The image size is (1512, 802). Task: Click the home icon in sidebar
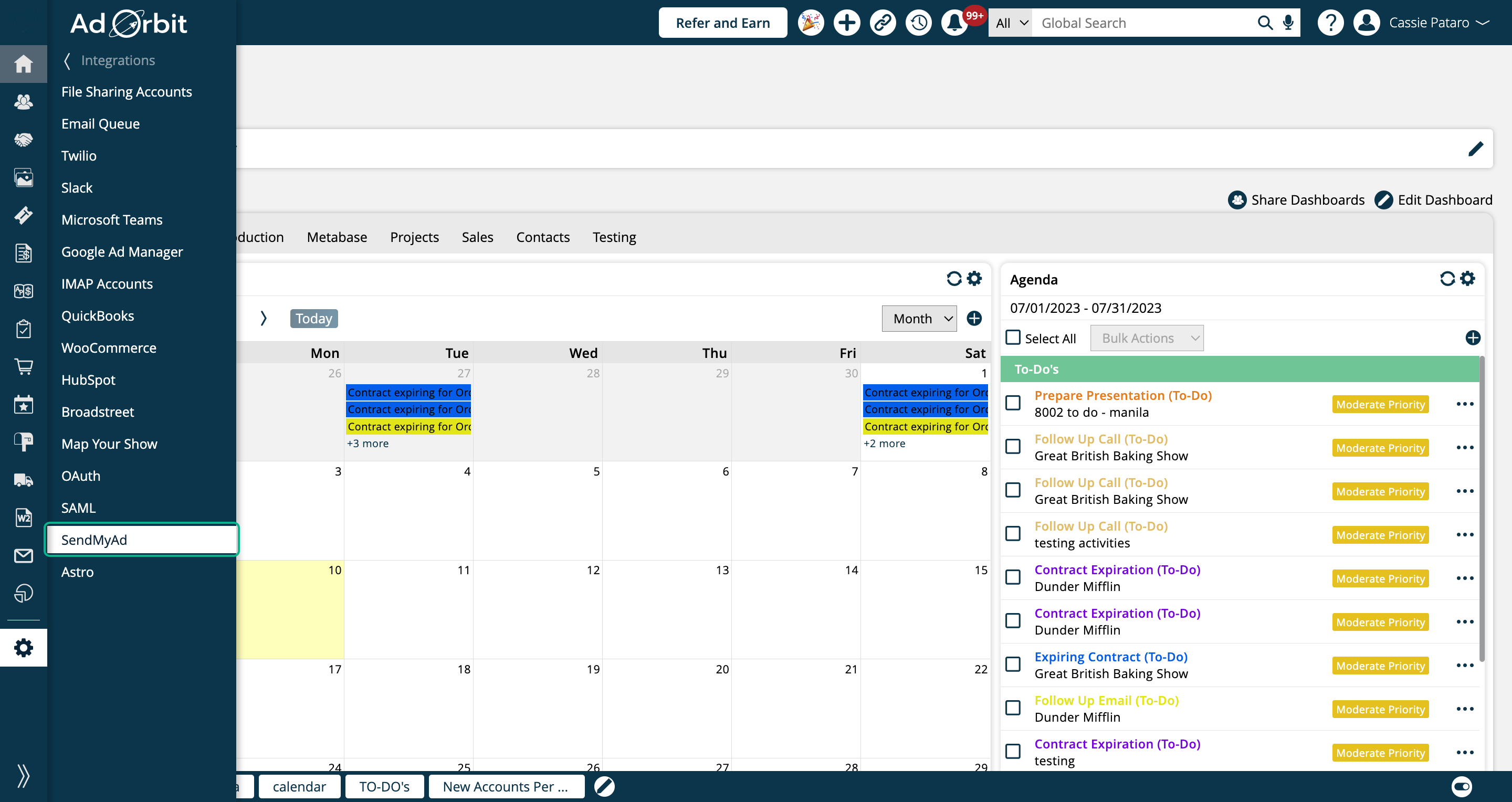click(24, 64)
